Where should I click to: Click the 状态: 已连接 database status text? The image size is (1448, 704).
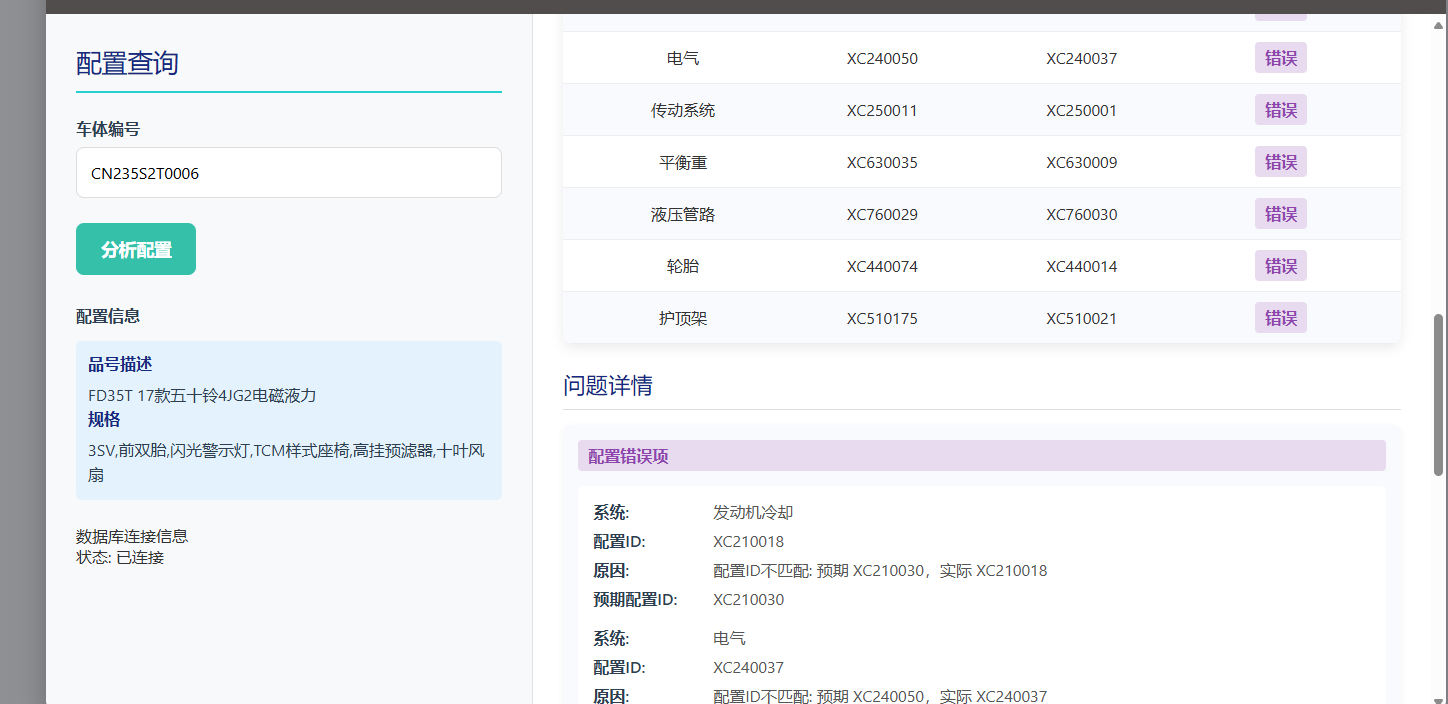point(120,557)
